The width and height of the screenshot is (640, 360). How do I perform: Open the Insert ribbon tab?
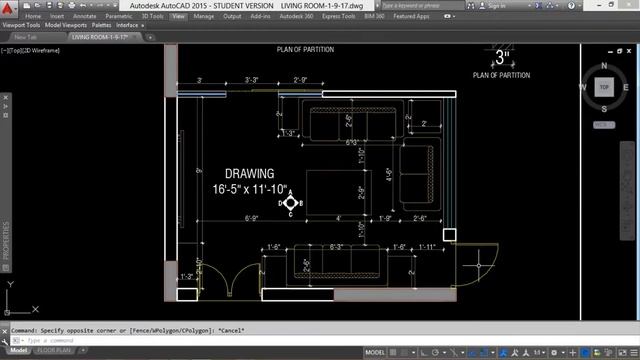point(57,16)
